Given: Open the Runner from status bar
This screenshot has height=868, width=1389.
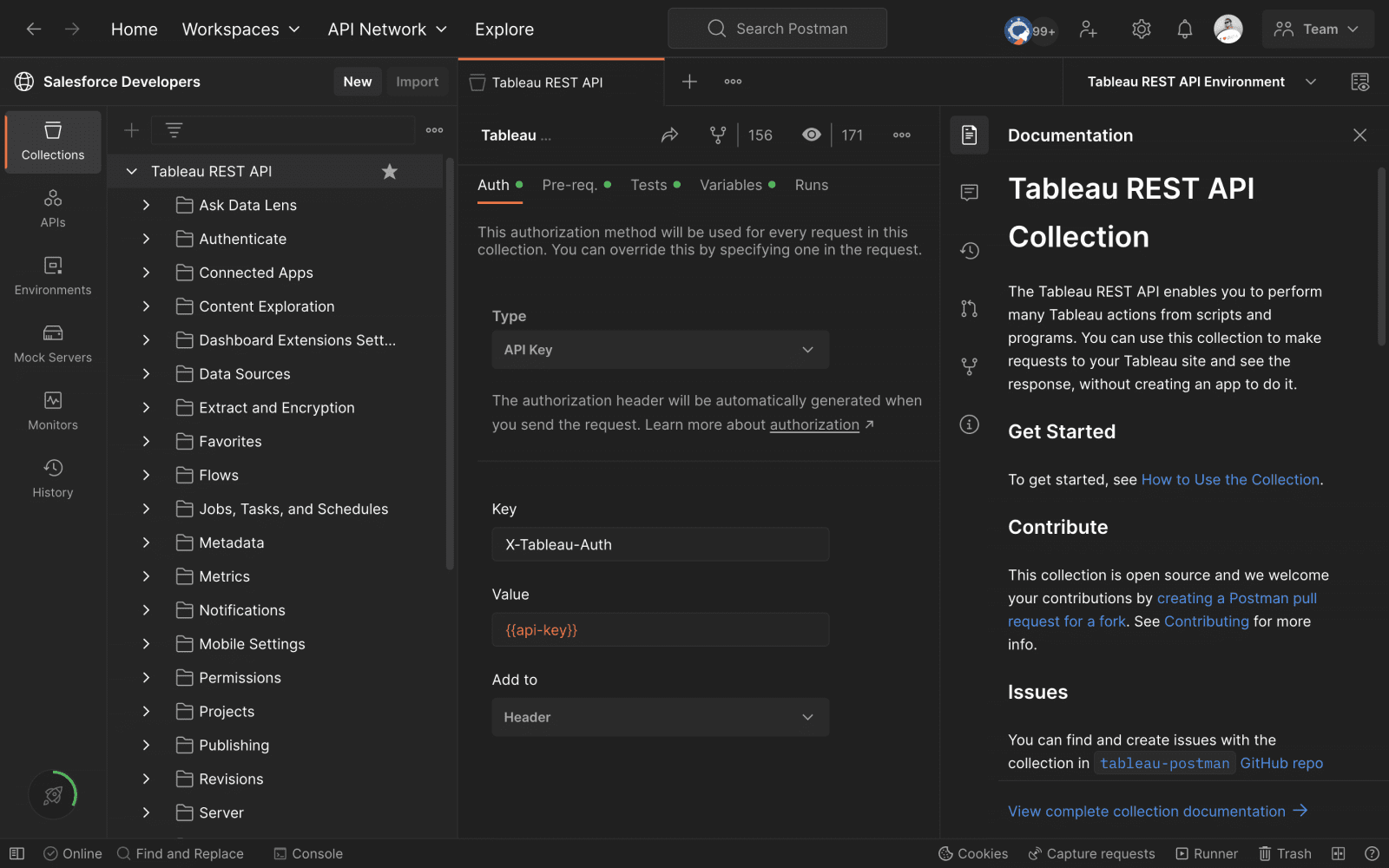Looking at the screenshot, I should (1207, 853).
